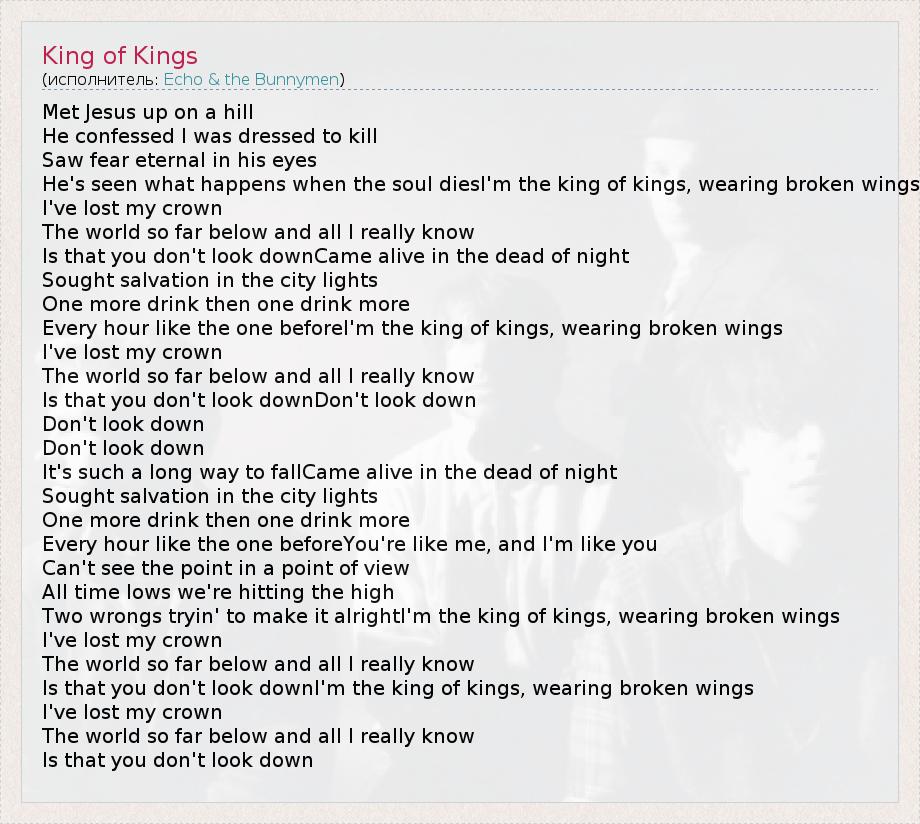Image resolution: width=920 pixels, height=824 pixels.
Task: Click the line starting 'It's such a long way to fall'
Action: coord(330,472)
